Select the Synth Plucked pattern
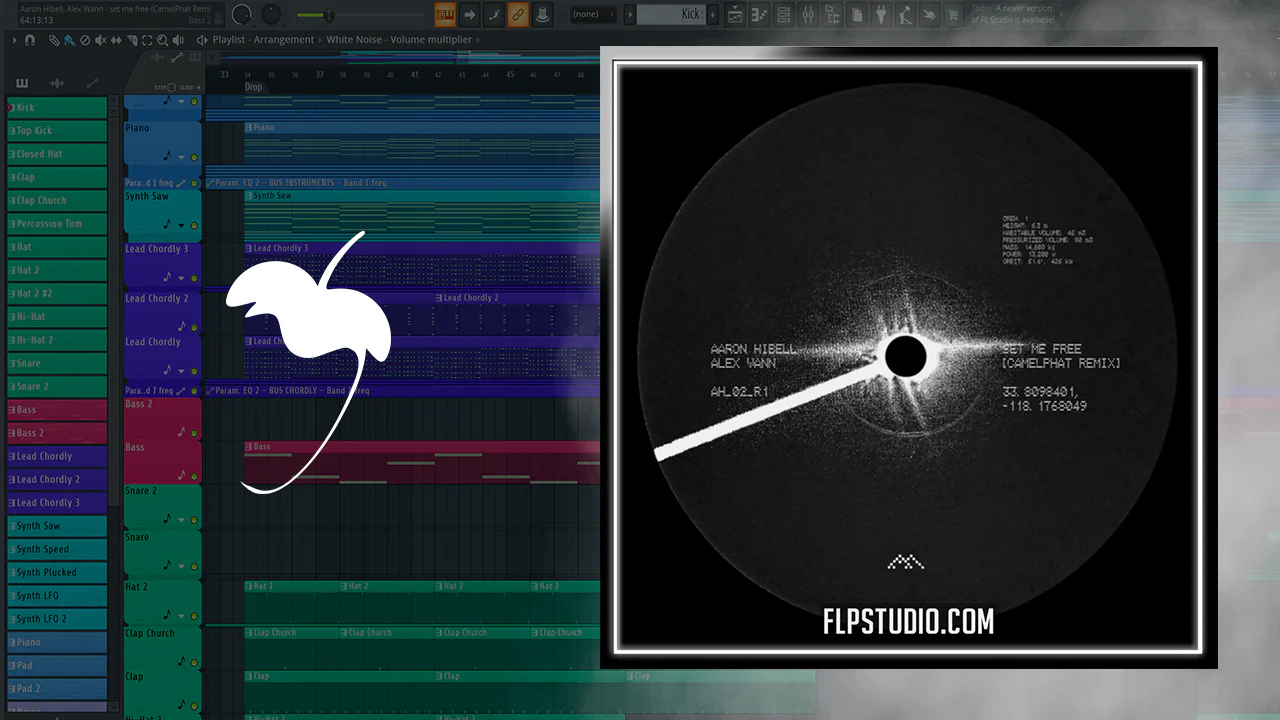The width and height of the screenshot is (1280, 720). pos(57,572)
